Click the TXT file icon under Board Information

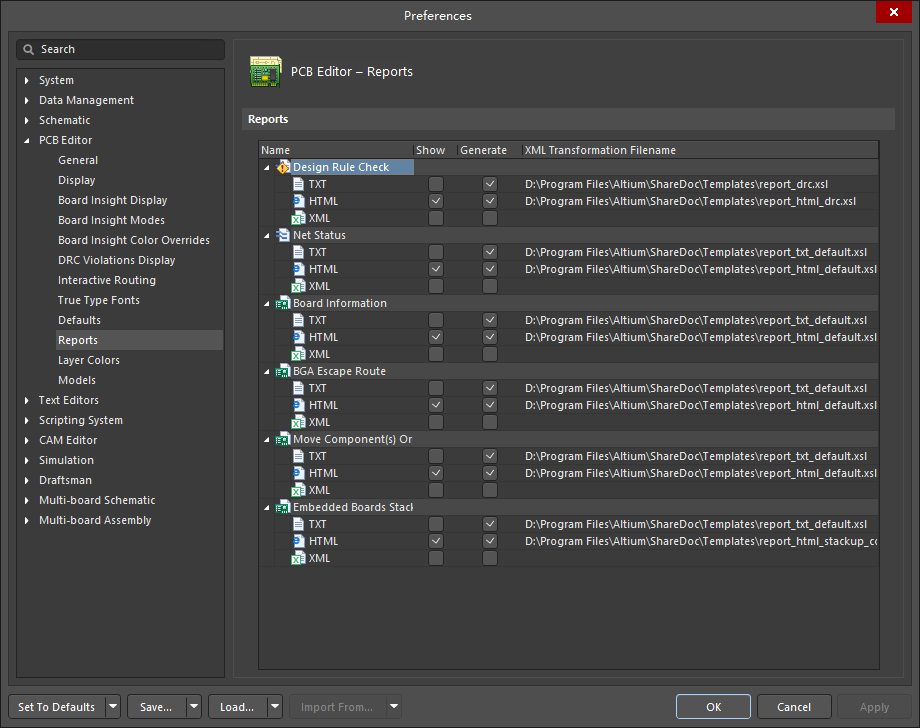(x=299, y=320)
